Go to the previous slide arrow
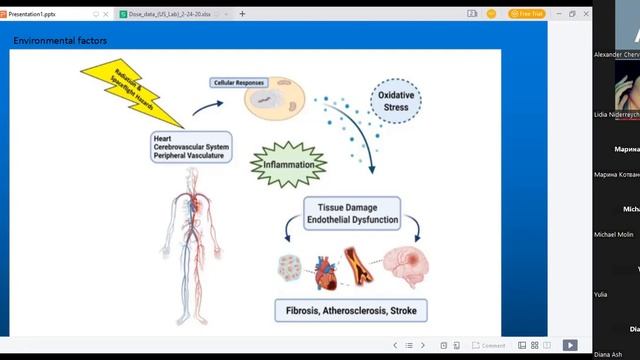This screenshot has height=360, width=640. 395,345
